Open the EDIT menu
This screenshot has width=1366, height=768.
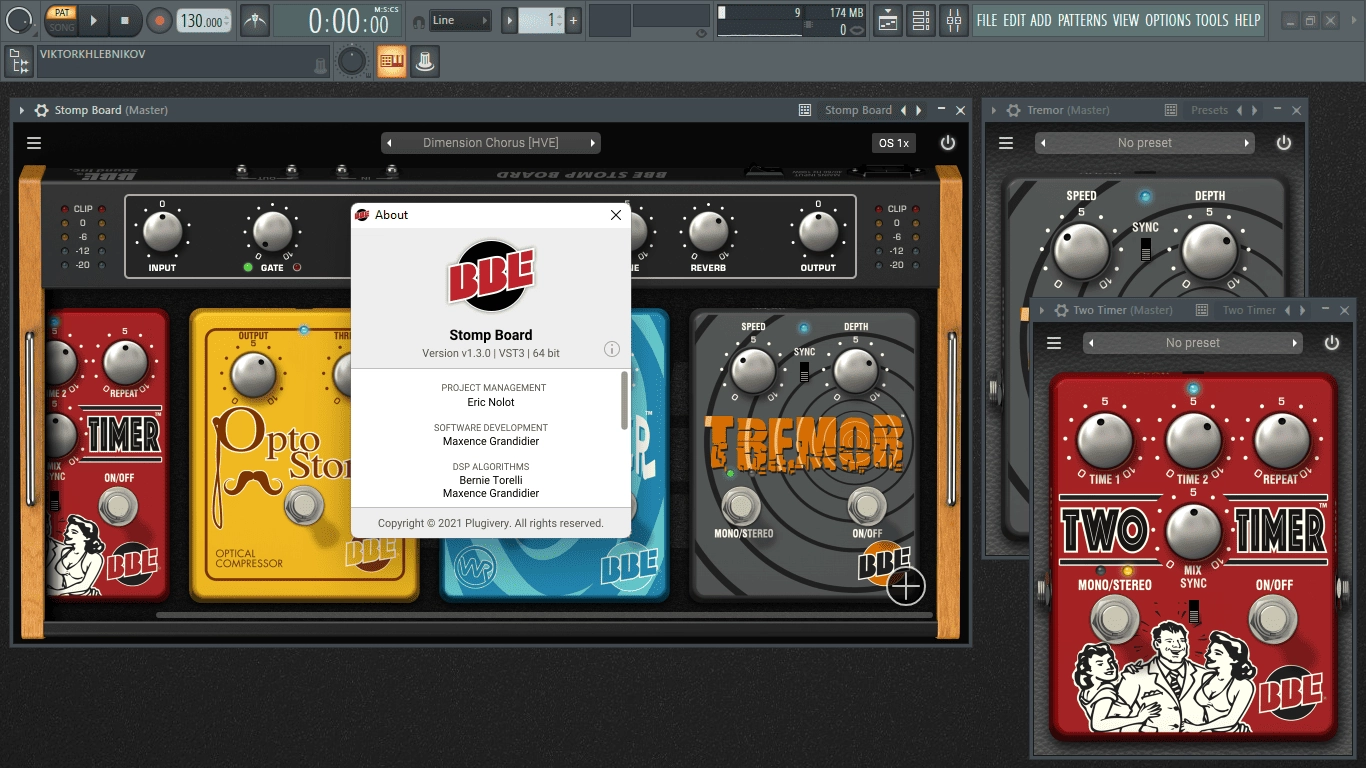click(x=1014, y=20)
